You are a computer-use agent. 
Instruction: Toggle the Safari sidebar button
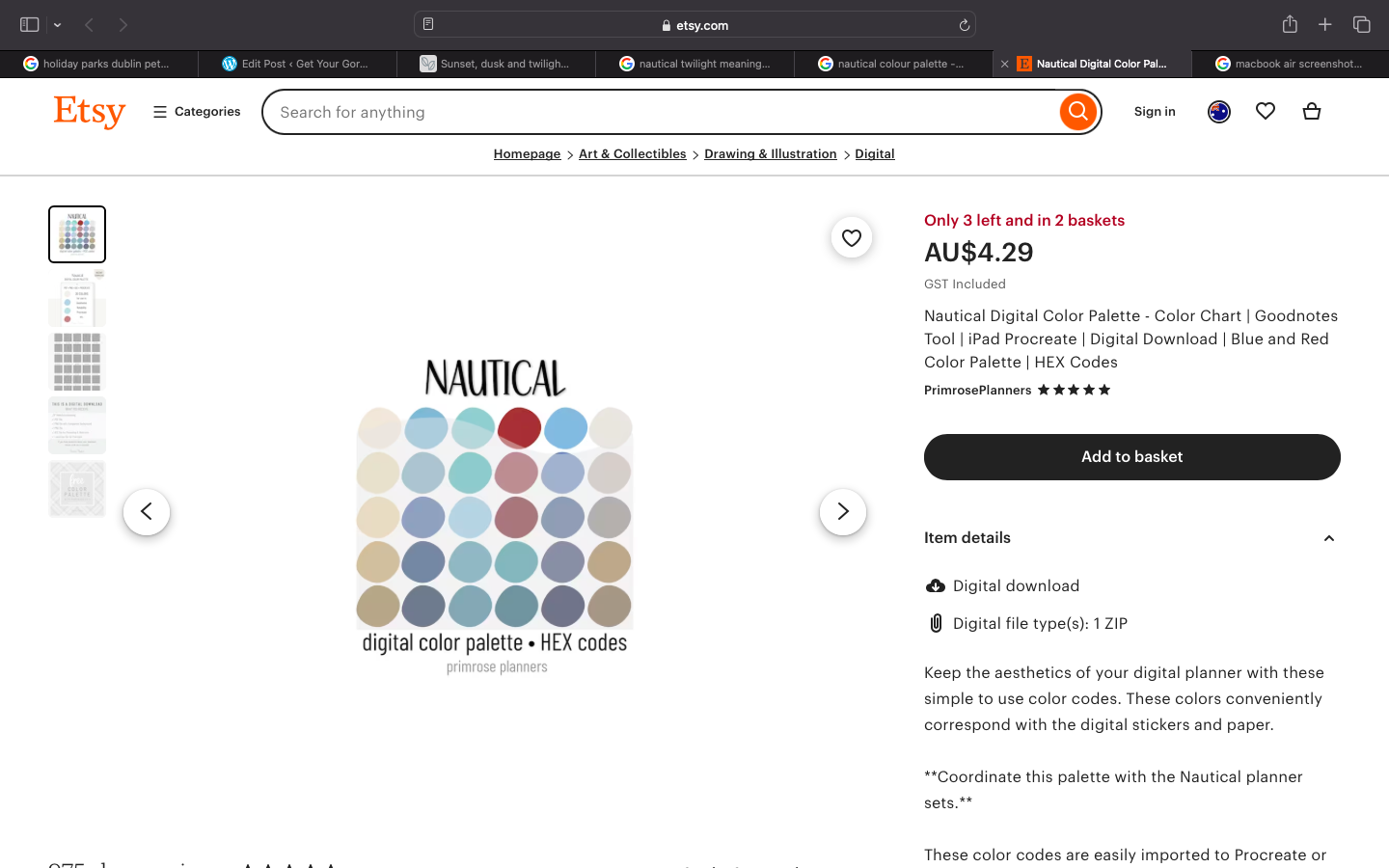(x=29, y=25)
